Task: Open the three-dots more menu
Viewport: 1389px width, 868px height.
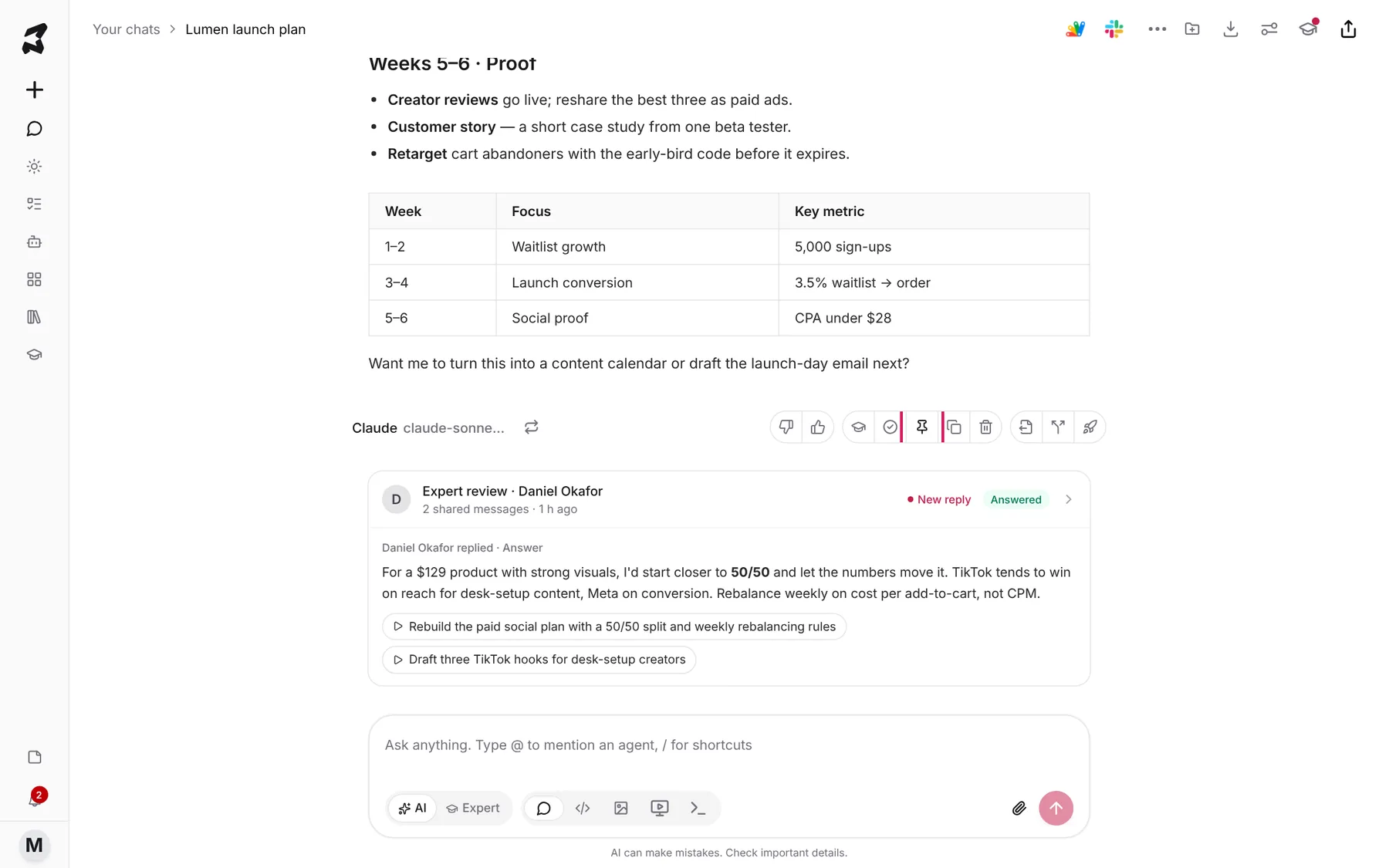Action: (x=1157, y=29)
